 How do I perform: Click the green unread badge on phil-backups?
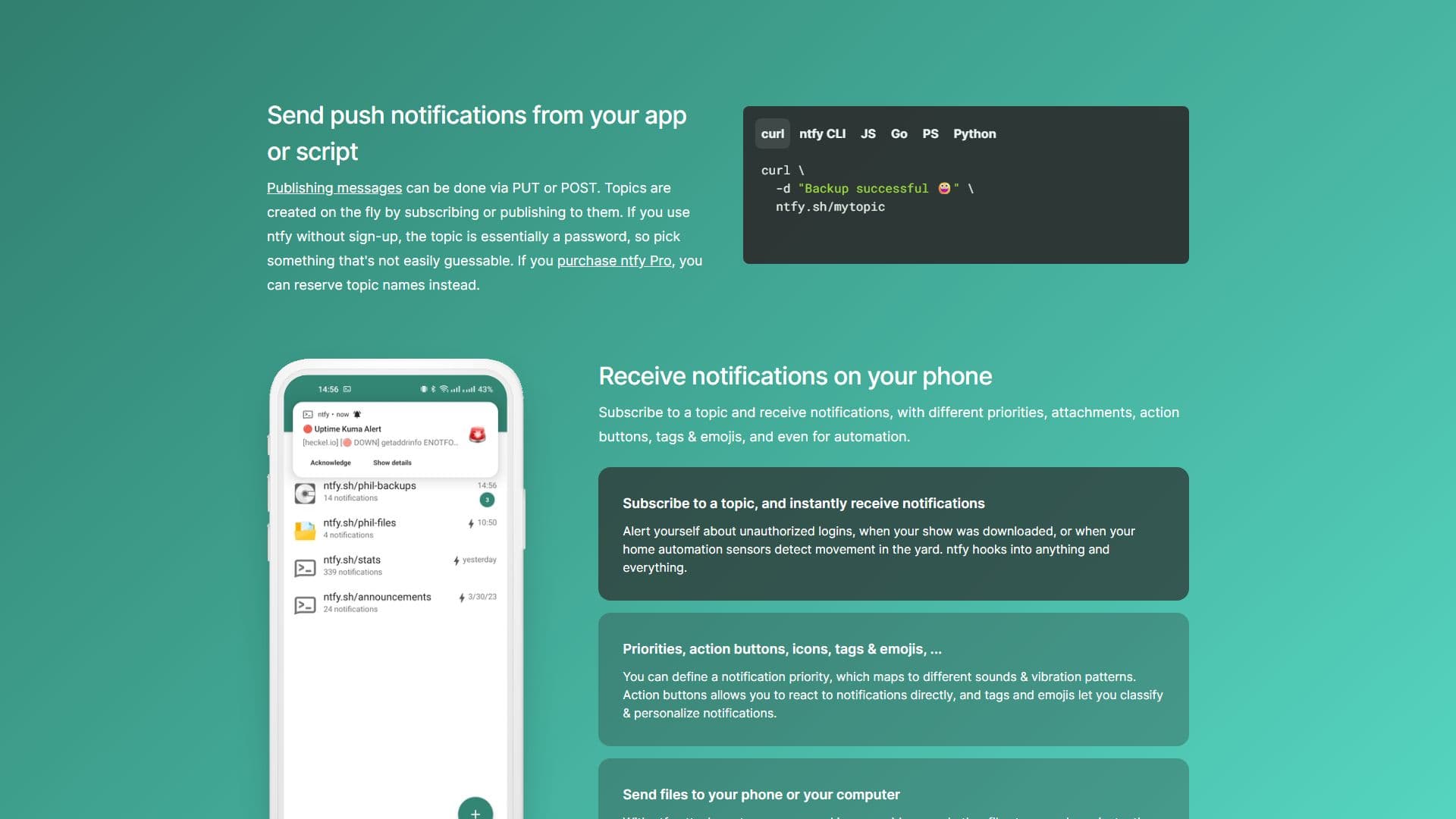487,500
